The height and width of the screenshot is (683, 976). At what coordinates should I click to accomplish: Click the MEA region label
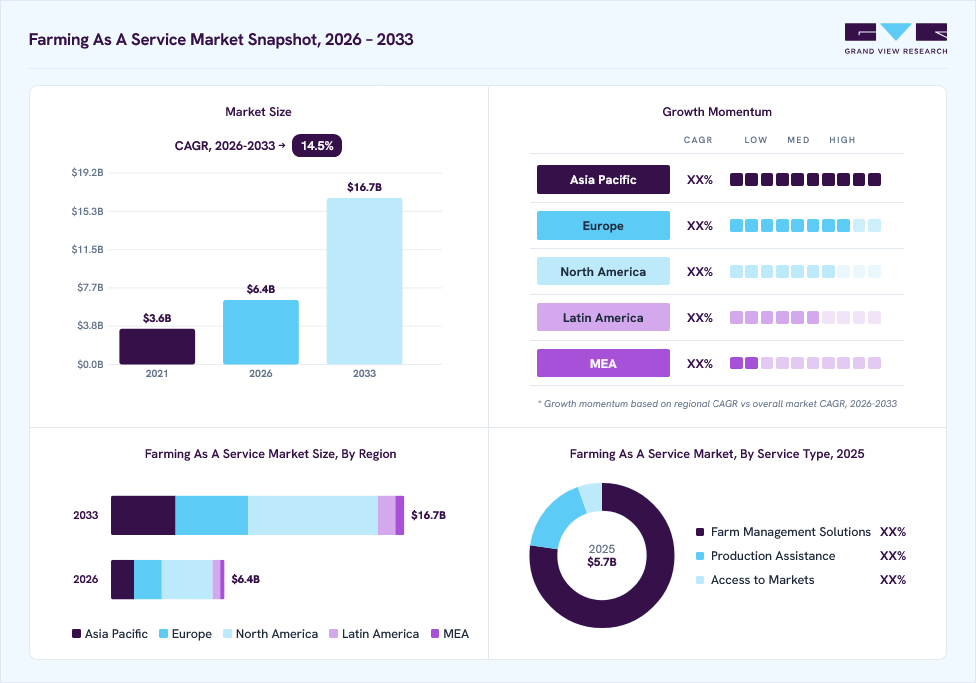[x=603, y=364]
